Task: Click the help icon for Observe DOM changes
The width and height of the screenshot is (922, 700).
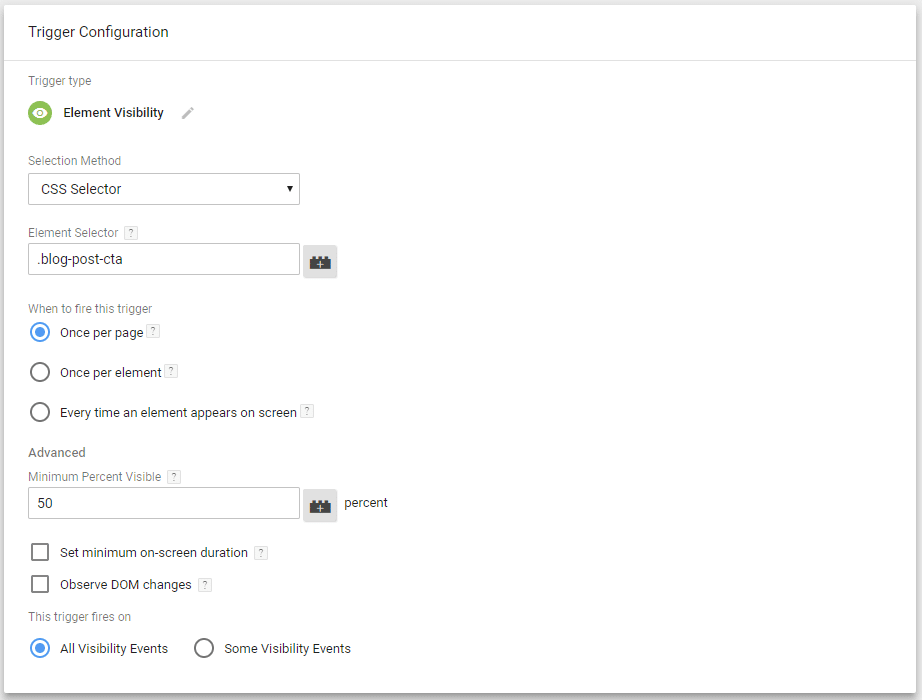Action: coord(204,585)
